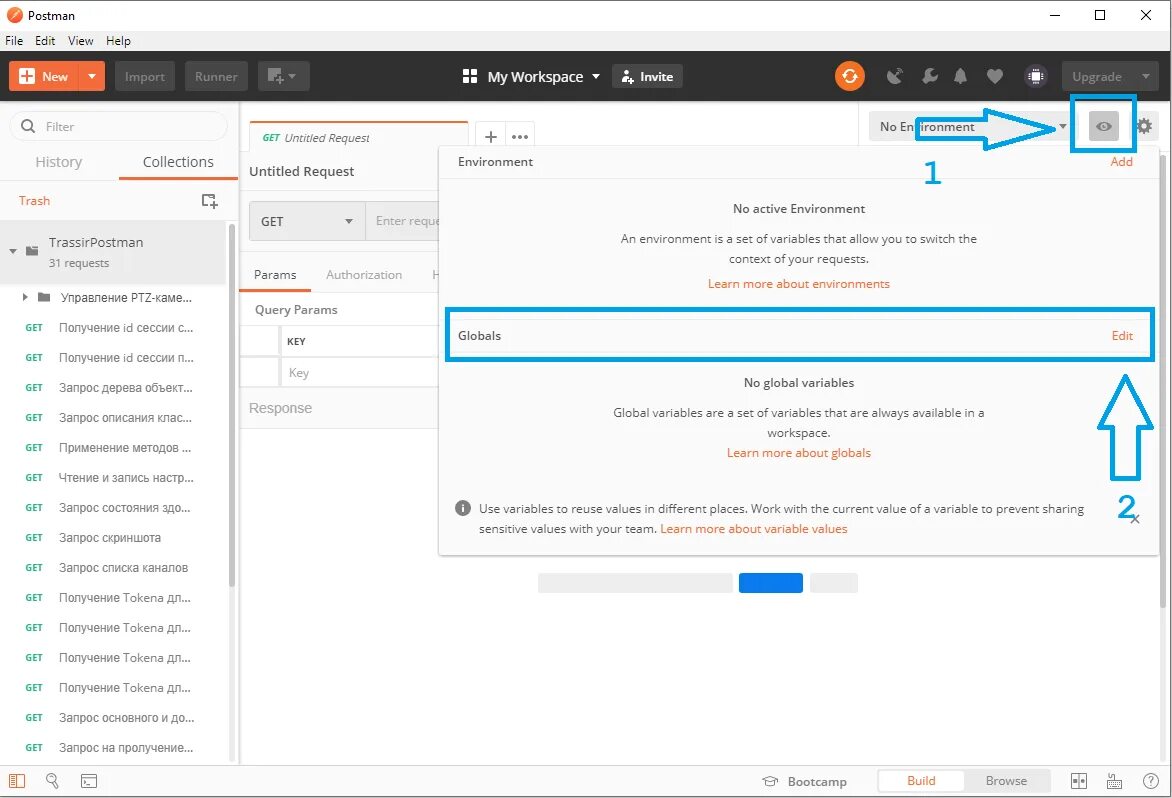Click the new window plus icon button
The width and height of the screenshot is (1172, 798).
pos(283,76)
